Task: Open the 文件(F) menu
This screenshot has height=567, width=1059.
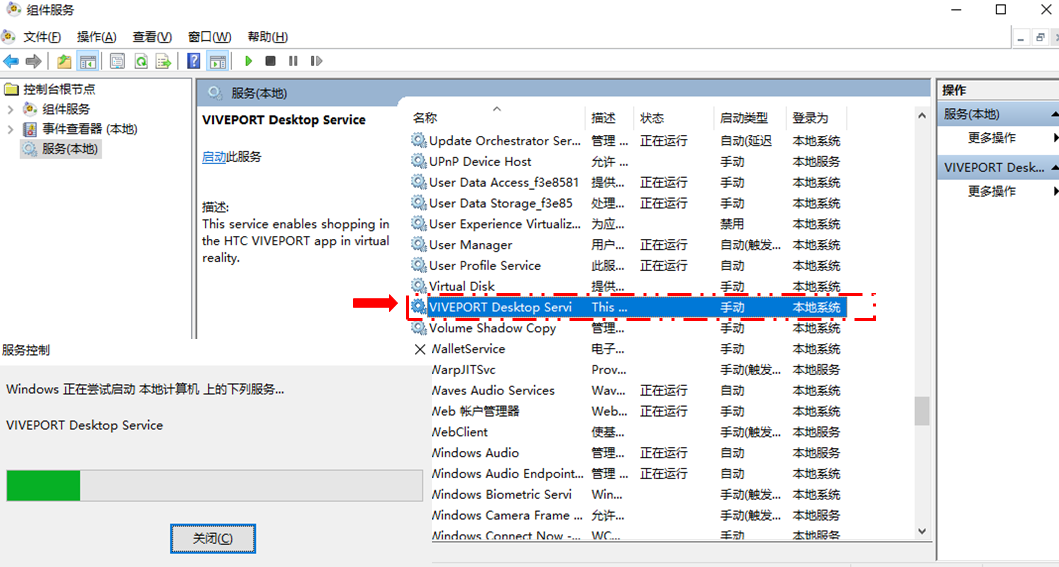Action: click(x=42, y=37)
